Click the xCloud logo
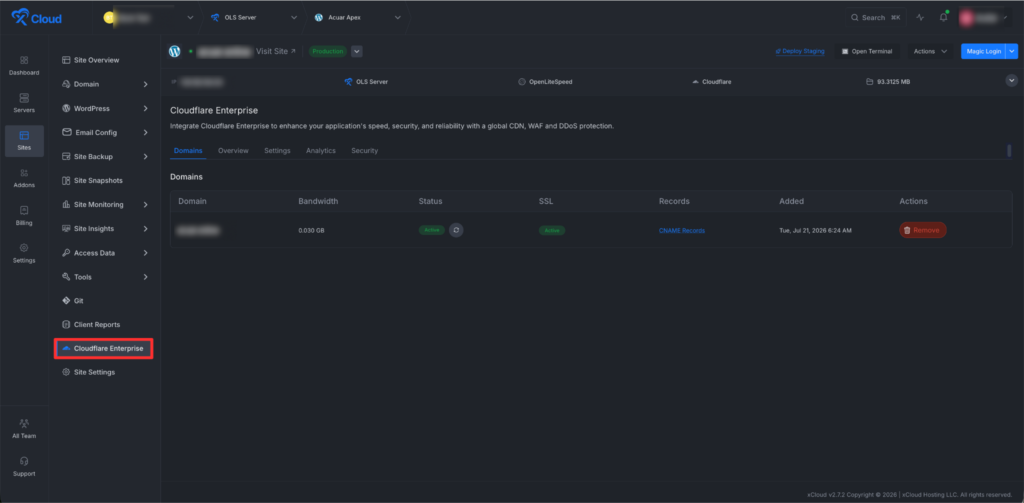 point(37,18)
